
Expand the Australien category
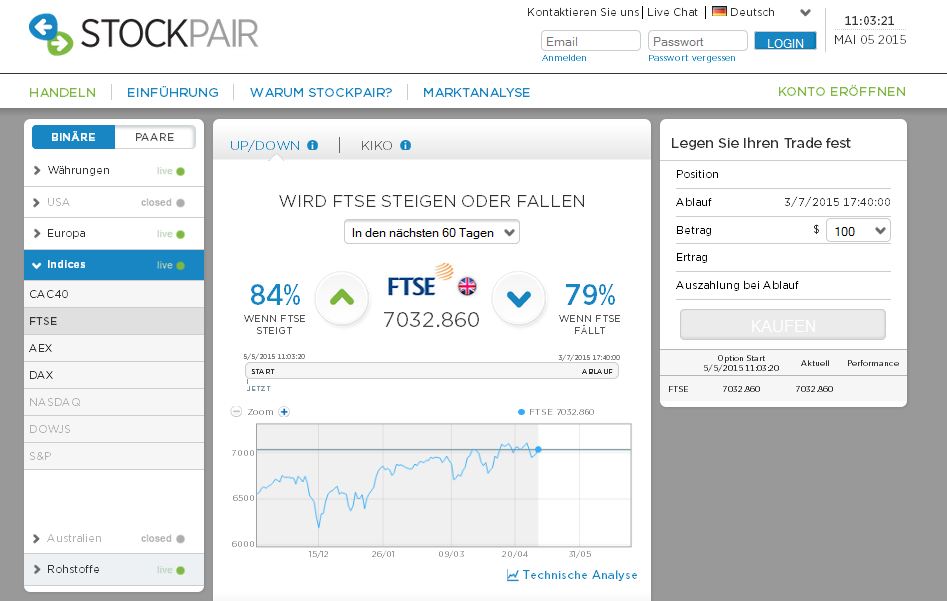point(114,538)
